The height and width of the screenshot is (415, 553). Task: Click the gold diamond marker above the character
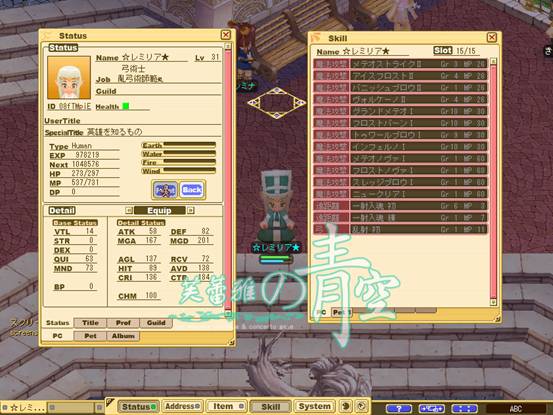[x=276, y=103]
